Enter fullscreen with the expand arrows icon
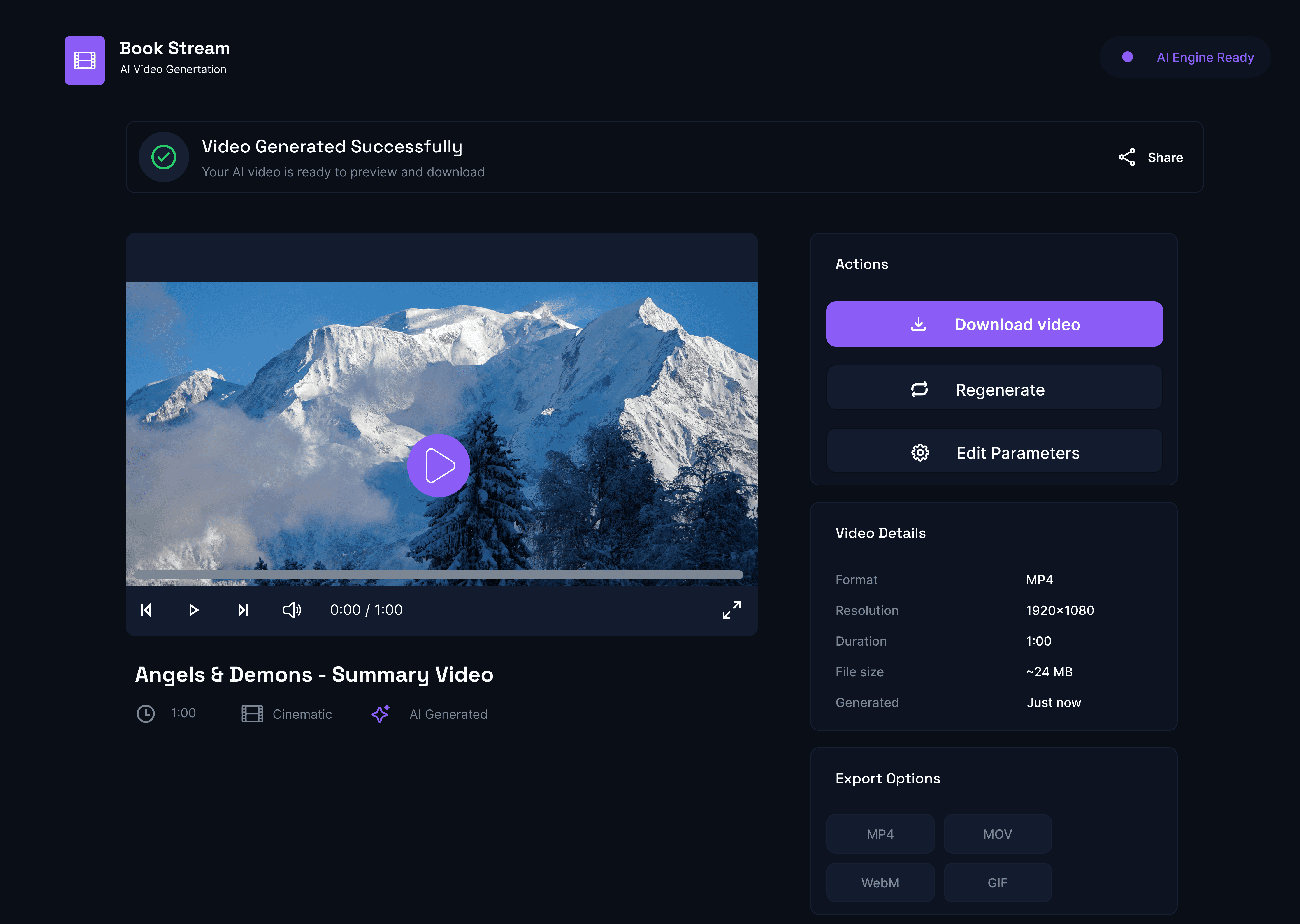1300x924 pixels. pyautogui.click(x=731, y=610)
